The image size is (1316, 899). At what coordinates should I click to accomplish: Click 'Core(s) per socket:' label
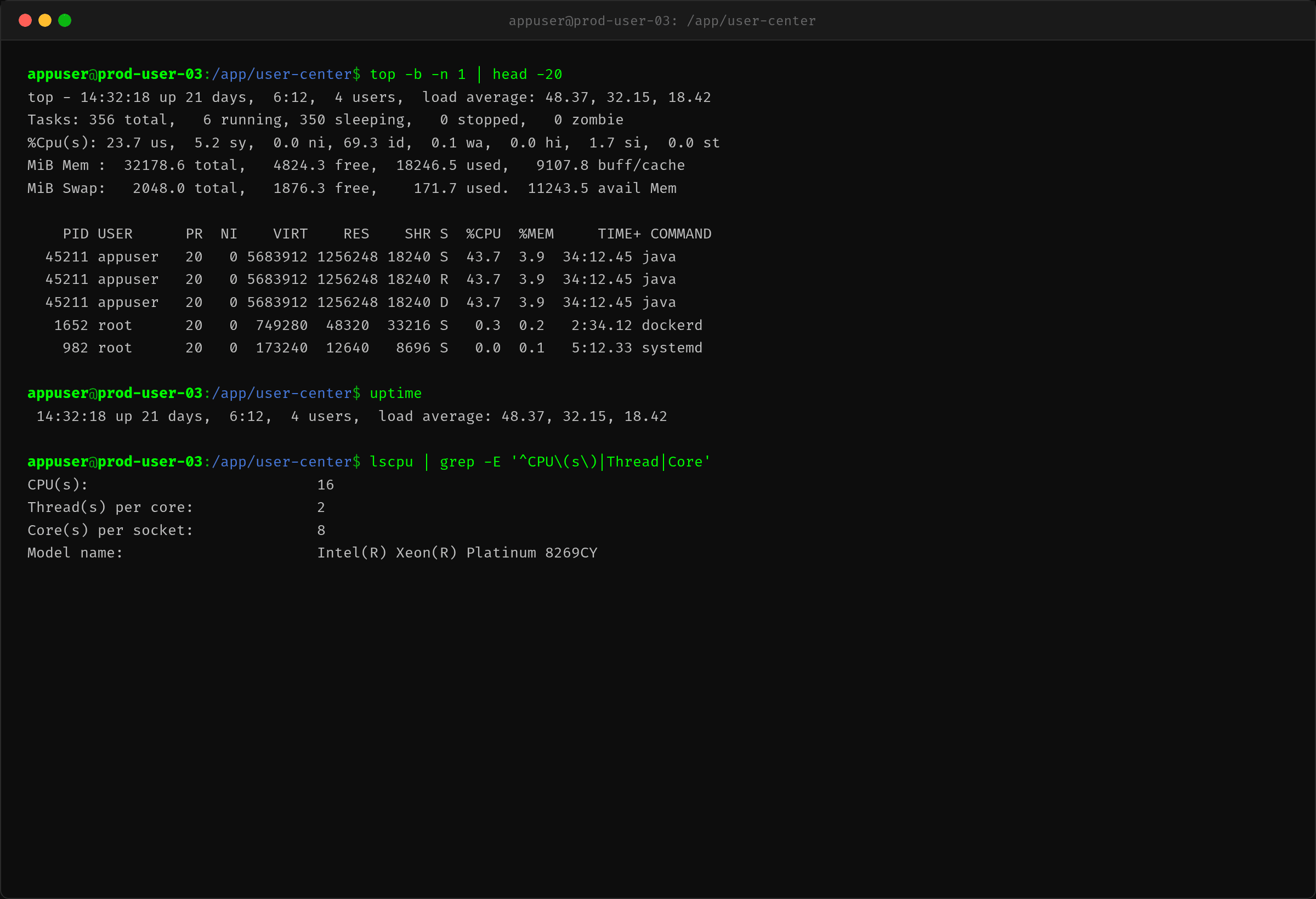click(110, 531)
